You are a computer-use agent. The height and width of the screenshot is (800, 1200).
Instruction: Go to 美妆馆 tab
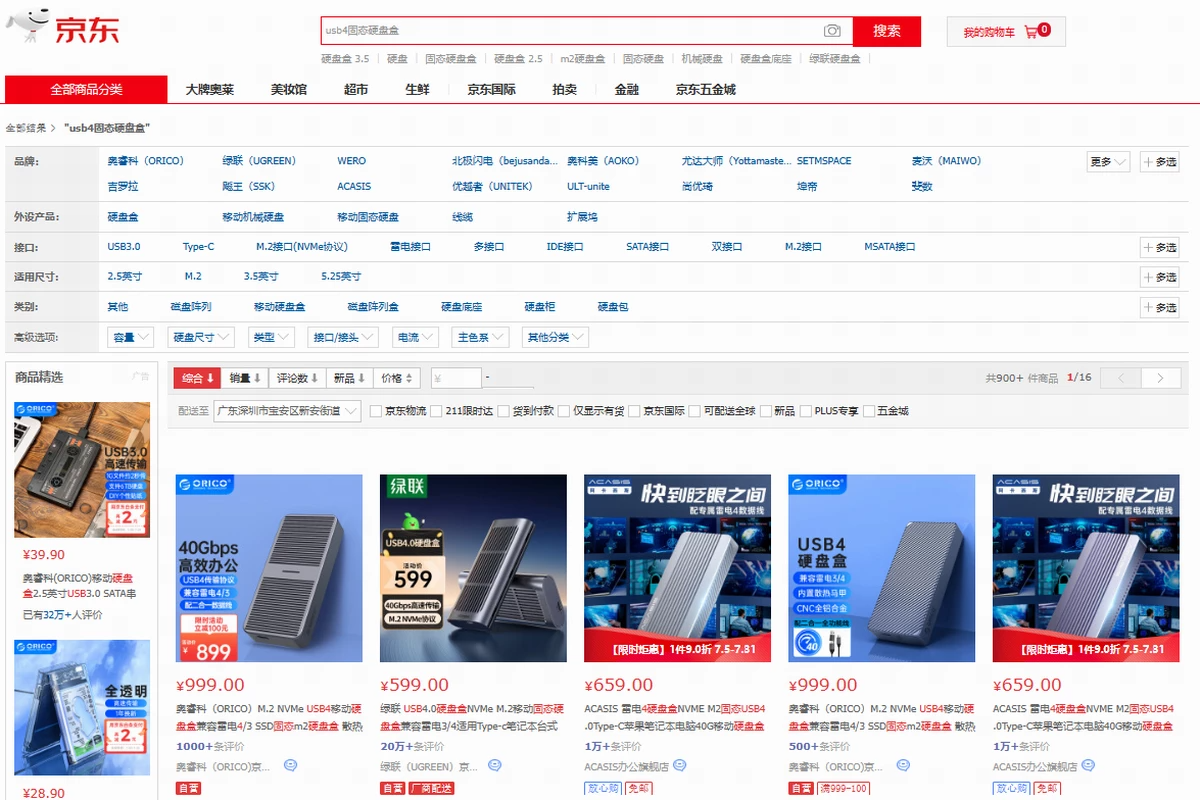(x=289, y=89)
